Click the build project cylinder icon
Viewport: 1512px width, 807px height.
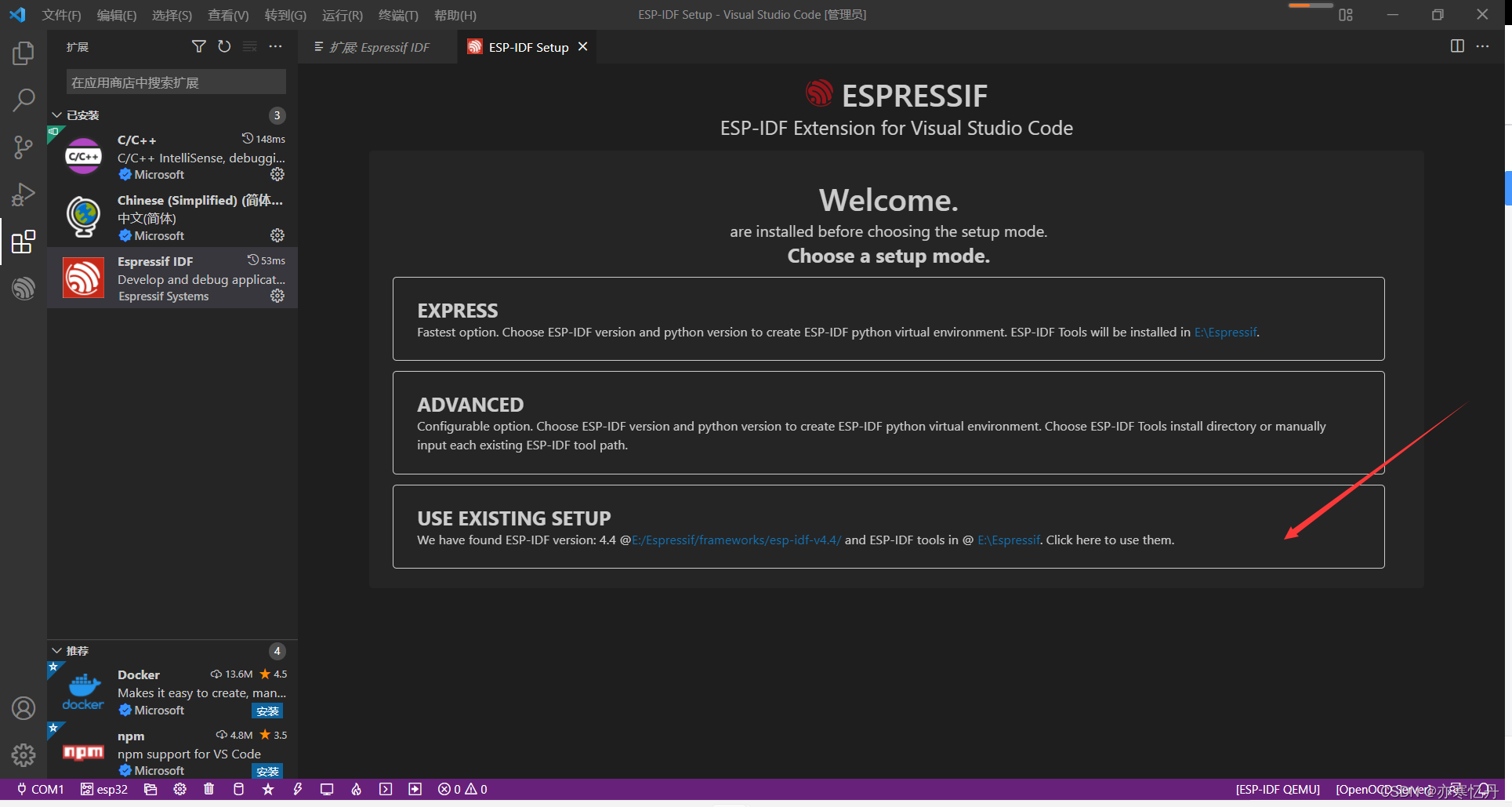(239, 789)
